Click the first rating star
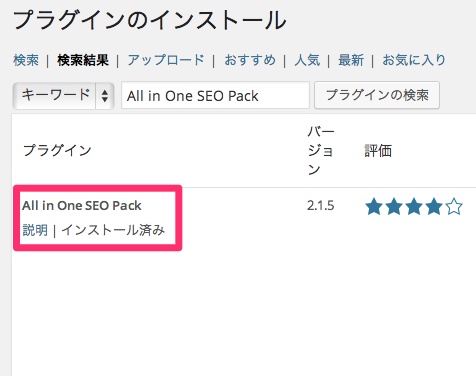476x376 pixels. (374, 206)
